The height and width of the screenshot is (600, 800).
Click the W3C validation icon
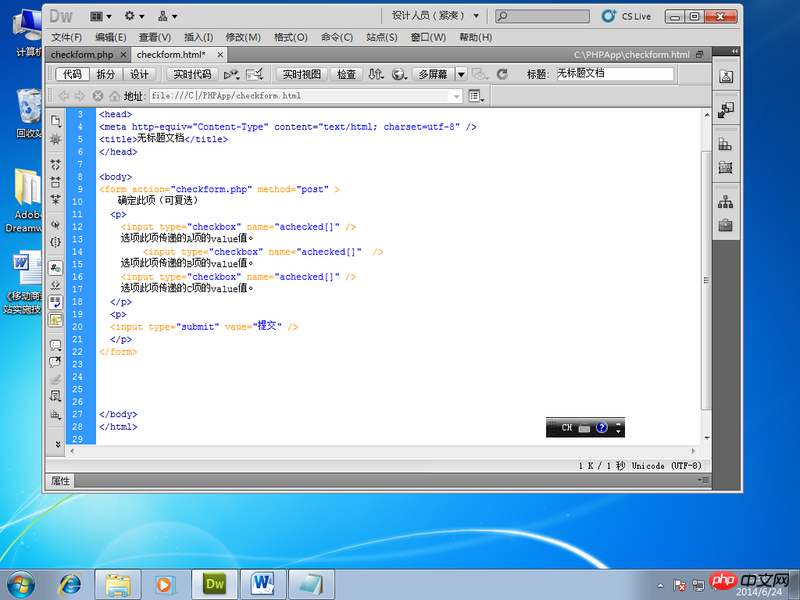pos(254,74)
